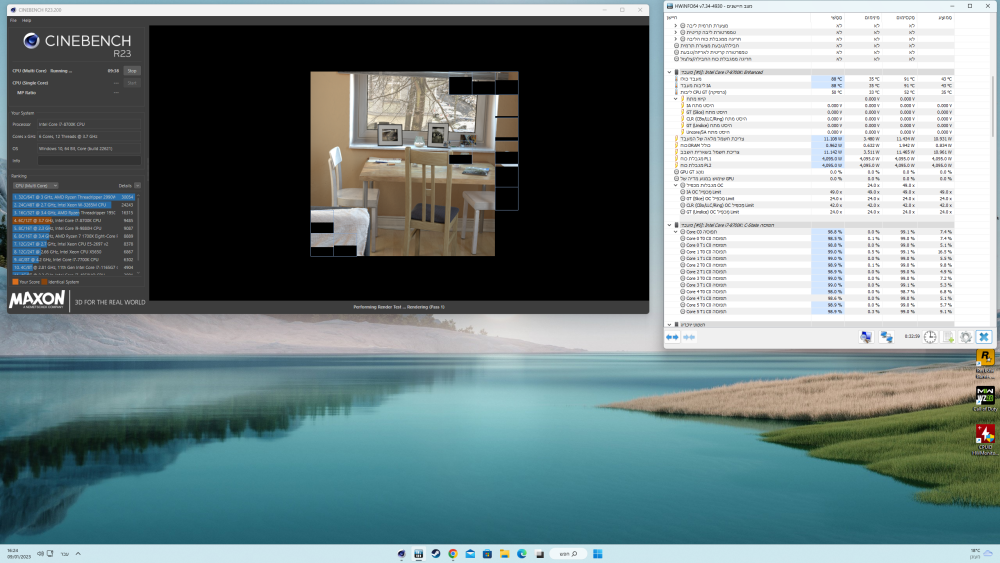Select ranking entry Intel Core i7-7700K CPU
1000x563 pixels.
pyautogui.click(x=73, y=260)
